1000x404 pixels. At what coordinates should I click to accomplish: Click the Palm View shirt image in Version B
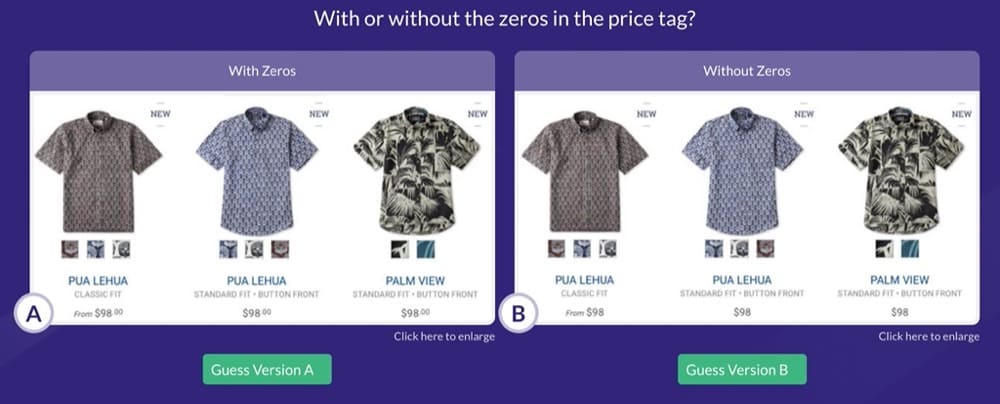click(x=901, y=171)
